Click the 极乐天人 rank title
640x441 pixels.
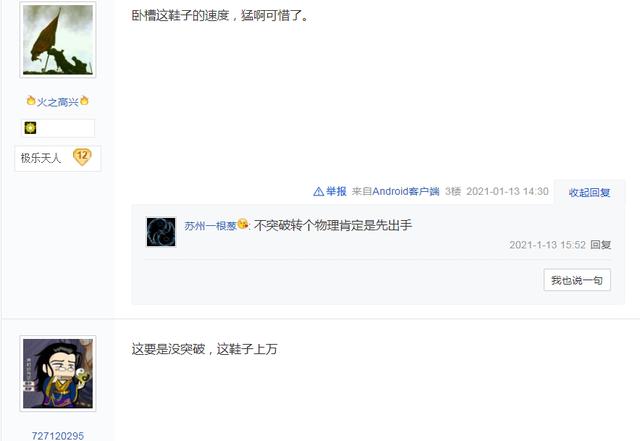[40, 158]
